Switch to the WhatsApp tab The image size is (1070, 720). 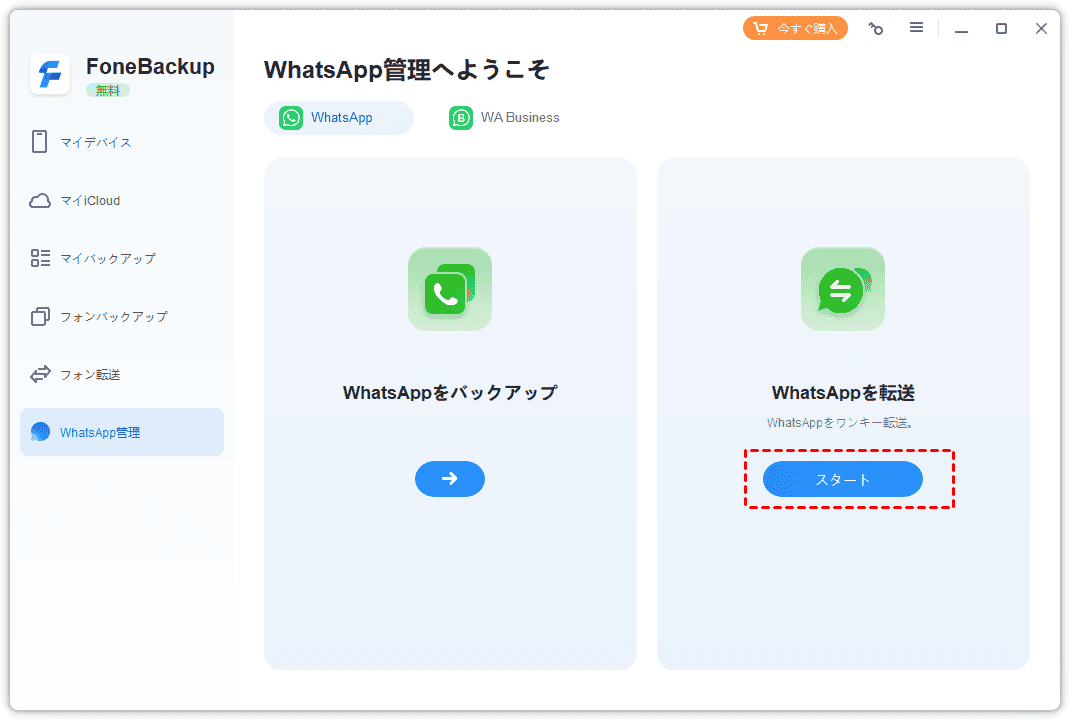[339, 117]
